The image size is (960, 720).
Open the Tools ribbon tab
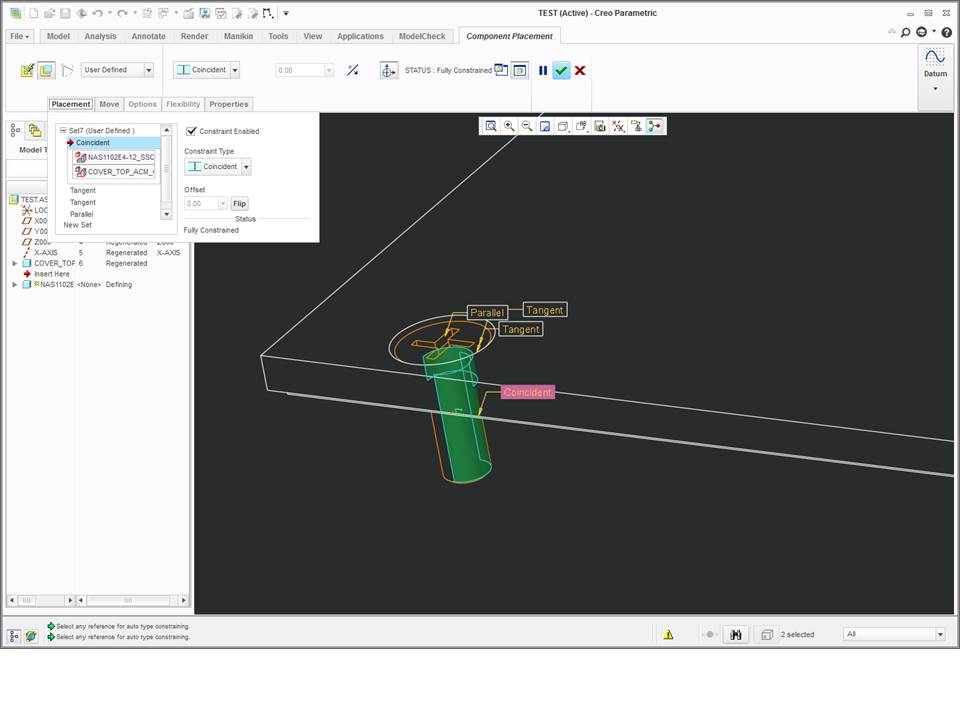tap(278, 36)
